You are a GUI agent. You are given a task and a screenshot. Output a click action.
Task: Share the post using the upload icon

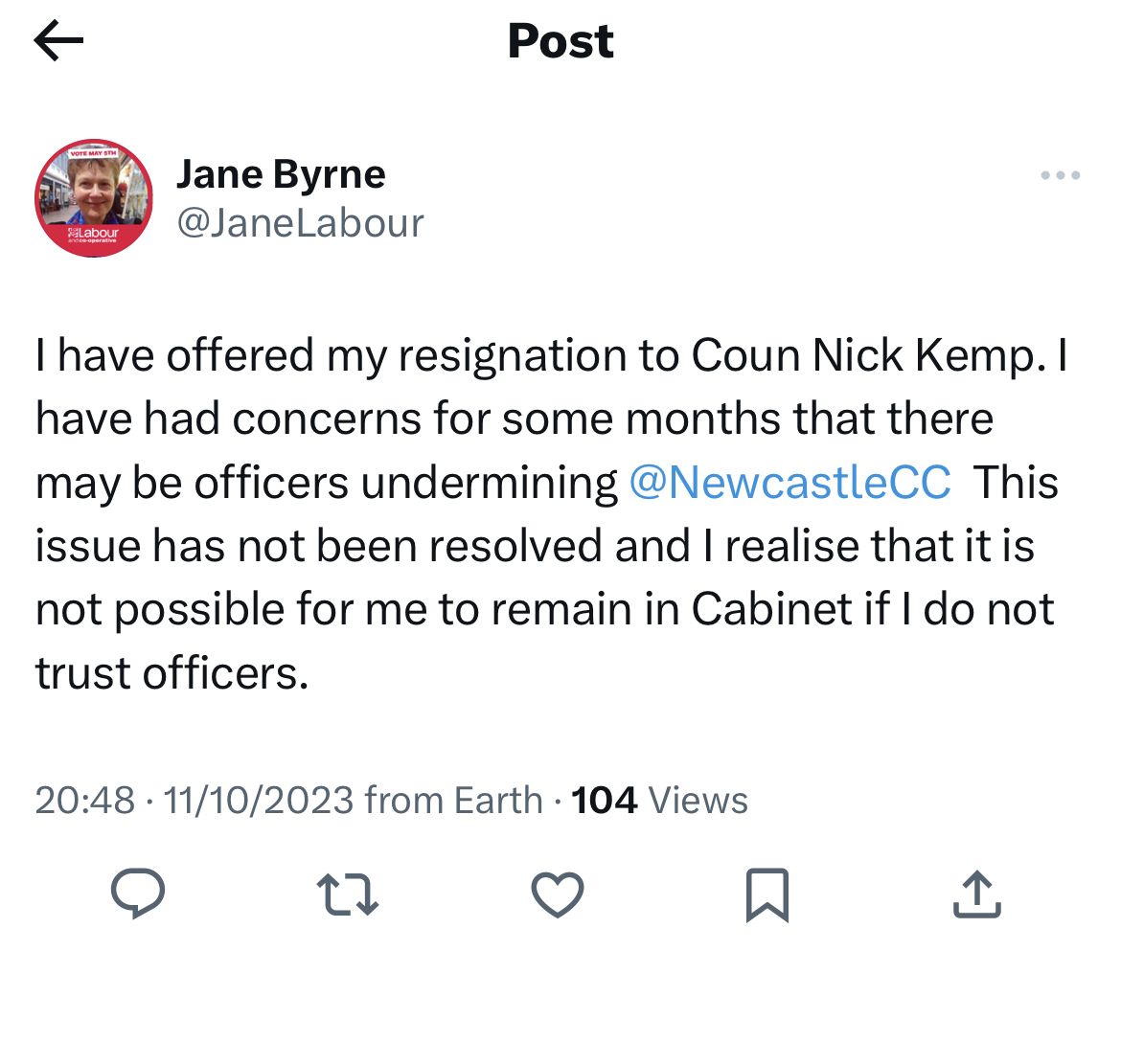click(976, 894)
